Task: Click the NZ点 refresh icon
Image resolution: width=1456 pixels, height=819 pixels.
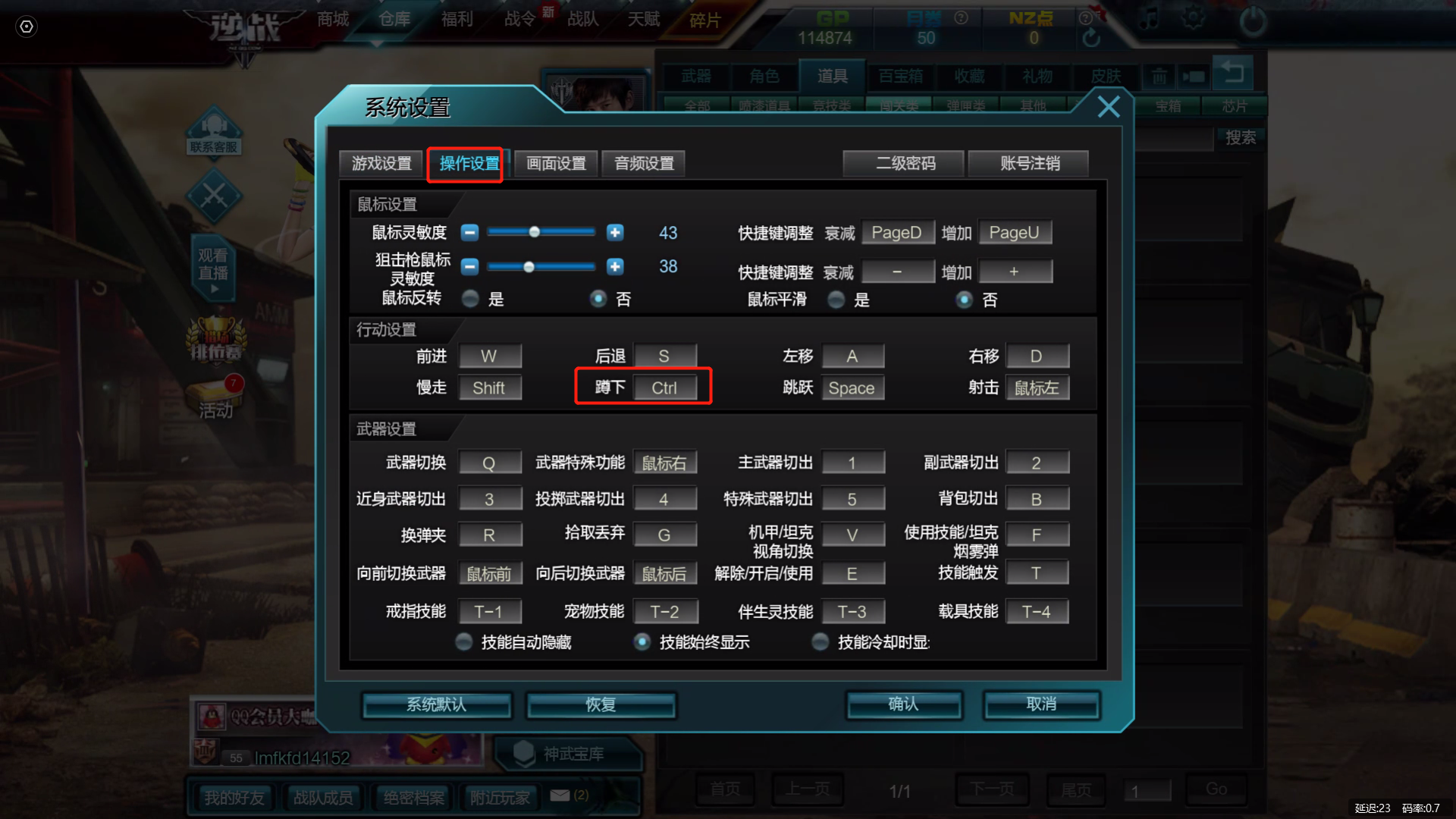Action: [x=1091, y=38]
